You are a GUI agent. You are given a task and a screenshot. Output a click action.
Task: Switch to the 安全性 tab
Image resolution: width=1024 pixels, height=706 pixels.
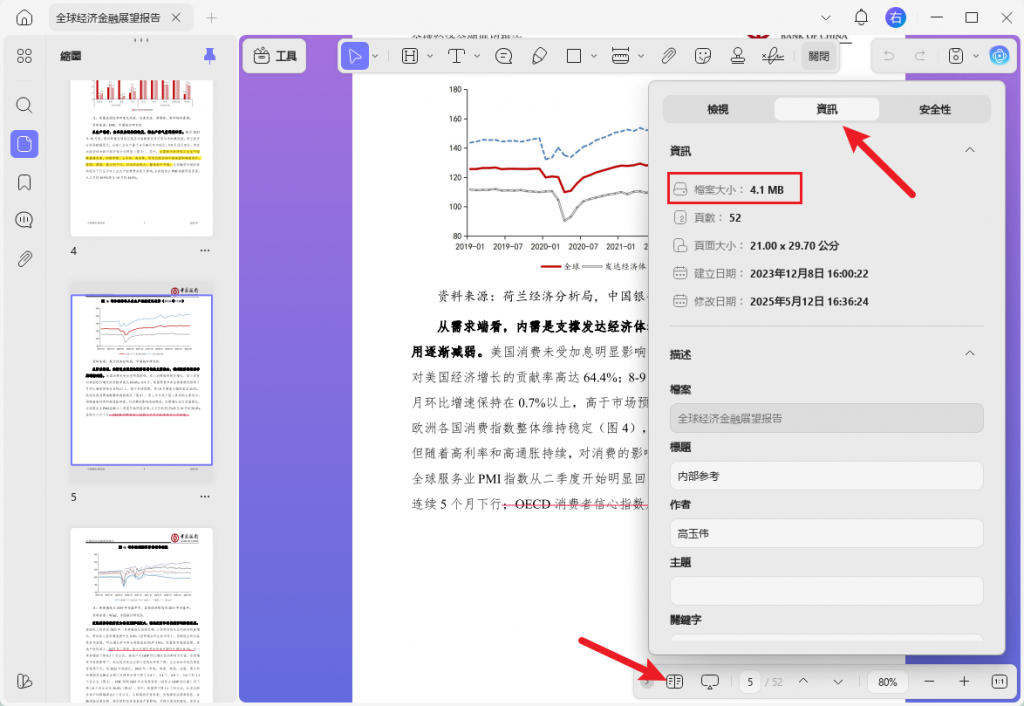[936, 109]
